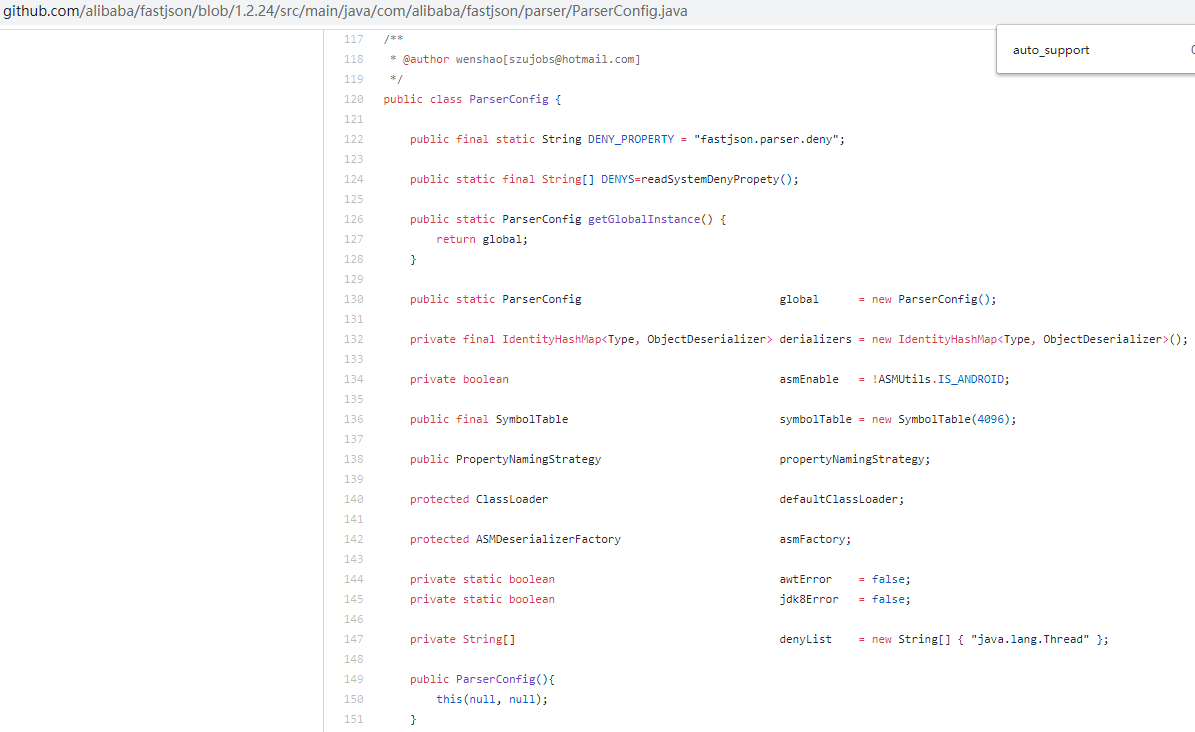Select line number 122 containing DENY_PROPERTY

tap(353, 139)
